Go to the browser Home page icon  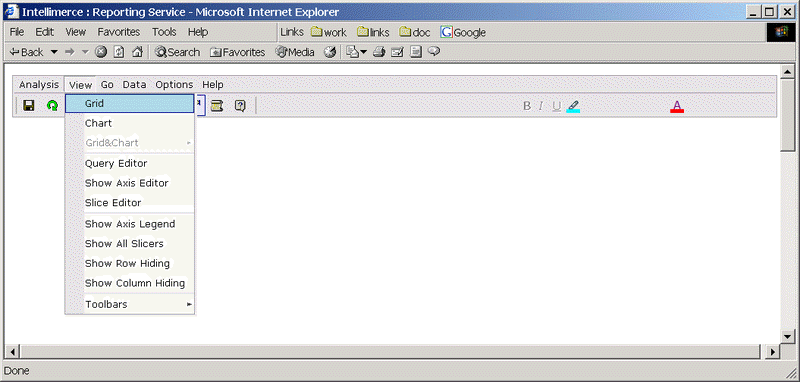(137, 52)
